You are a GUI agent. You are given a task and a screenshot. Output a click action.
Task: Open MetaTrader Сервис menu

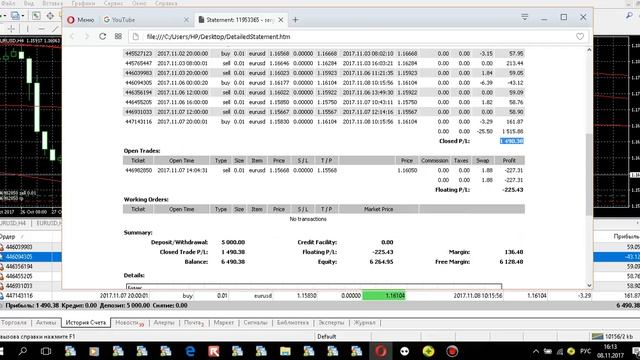[x=113, y=3]
